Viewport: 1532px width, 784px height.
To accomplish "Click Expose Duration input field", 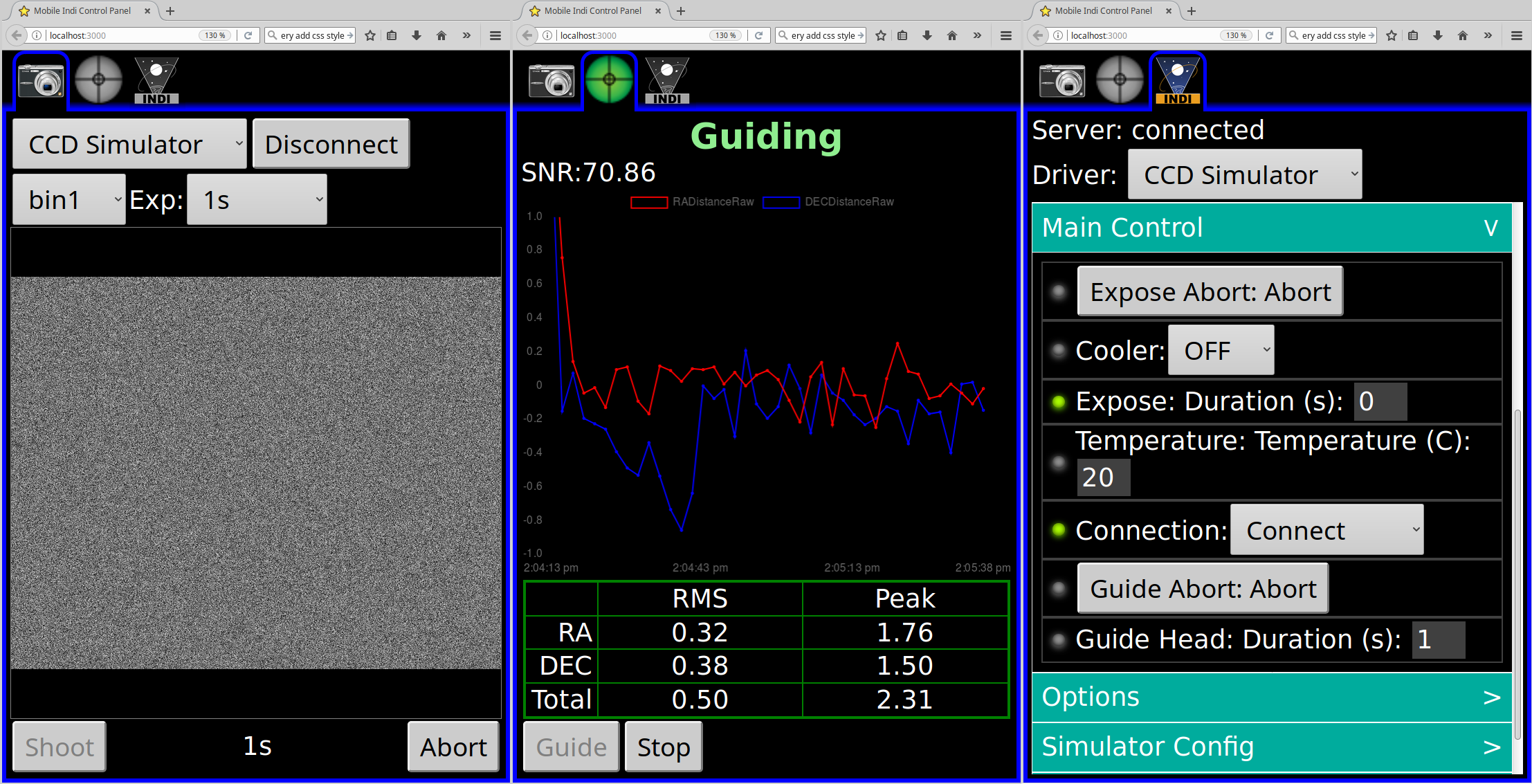I will click(x=1379, y=402).
